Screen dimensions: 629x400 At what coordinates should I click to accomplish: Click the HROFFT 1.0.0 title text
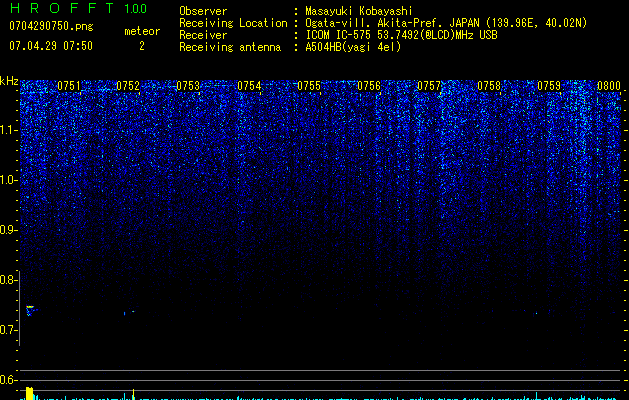pyautogui.click(x=79, y=8)
